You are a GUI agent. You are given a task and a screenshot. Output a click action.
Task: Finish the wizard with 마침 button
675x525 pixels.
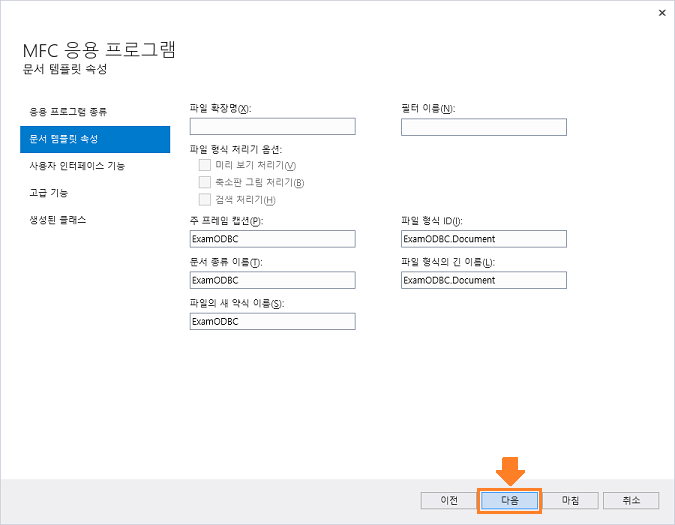(x=570, y=500)
